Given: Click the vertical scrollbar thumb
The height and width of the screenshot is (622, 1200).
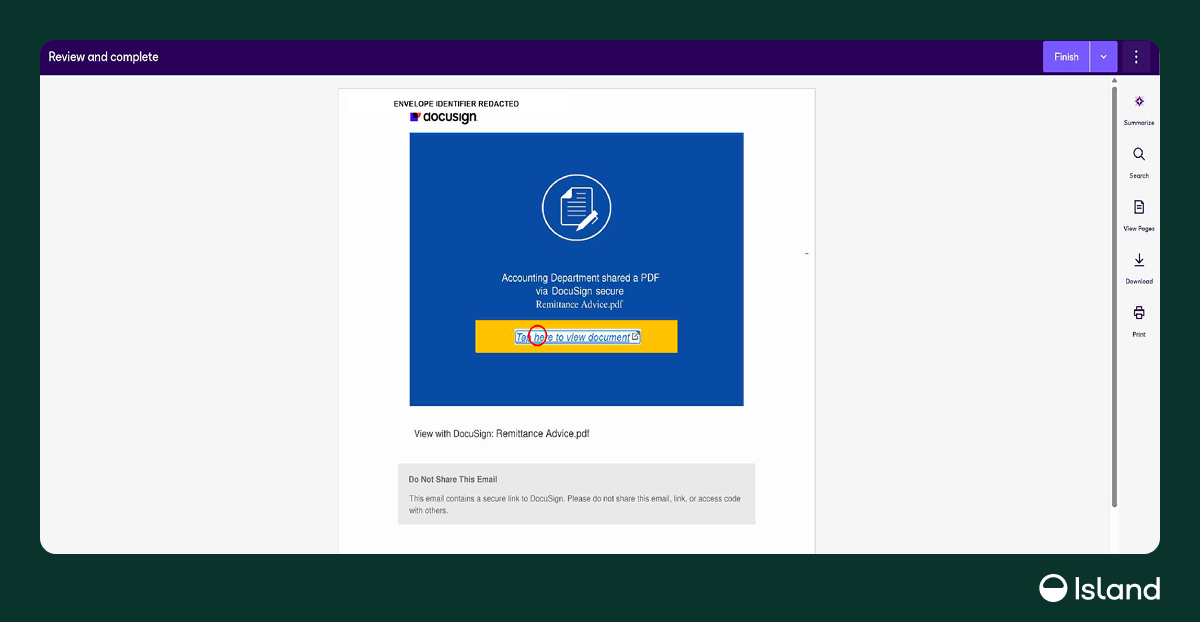Looking at the screenshot, I should click(x=1115, y=296).
